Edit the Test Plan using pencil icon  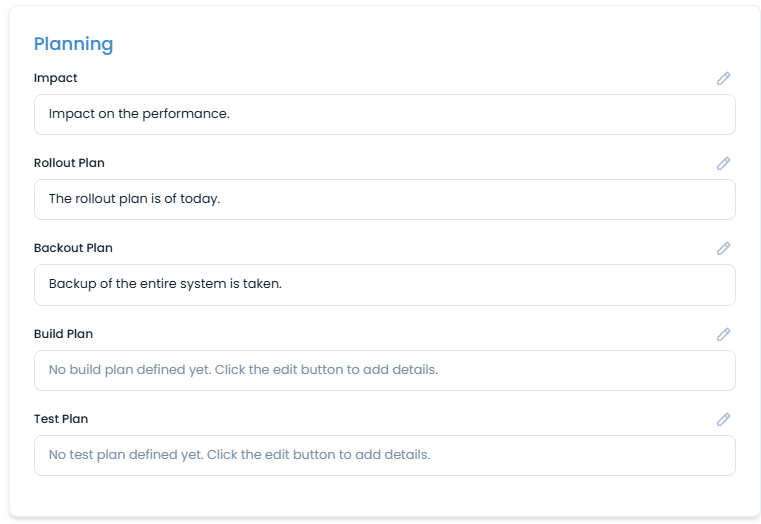pyautogui.click(x=724, y=419)
